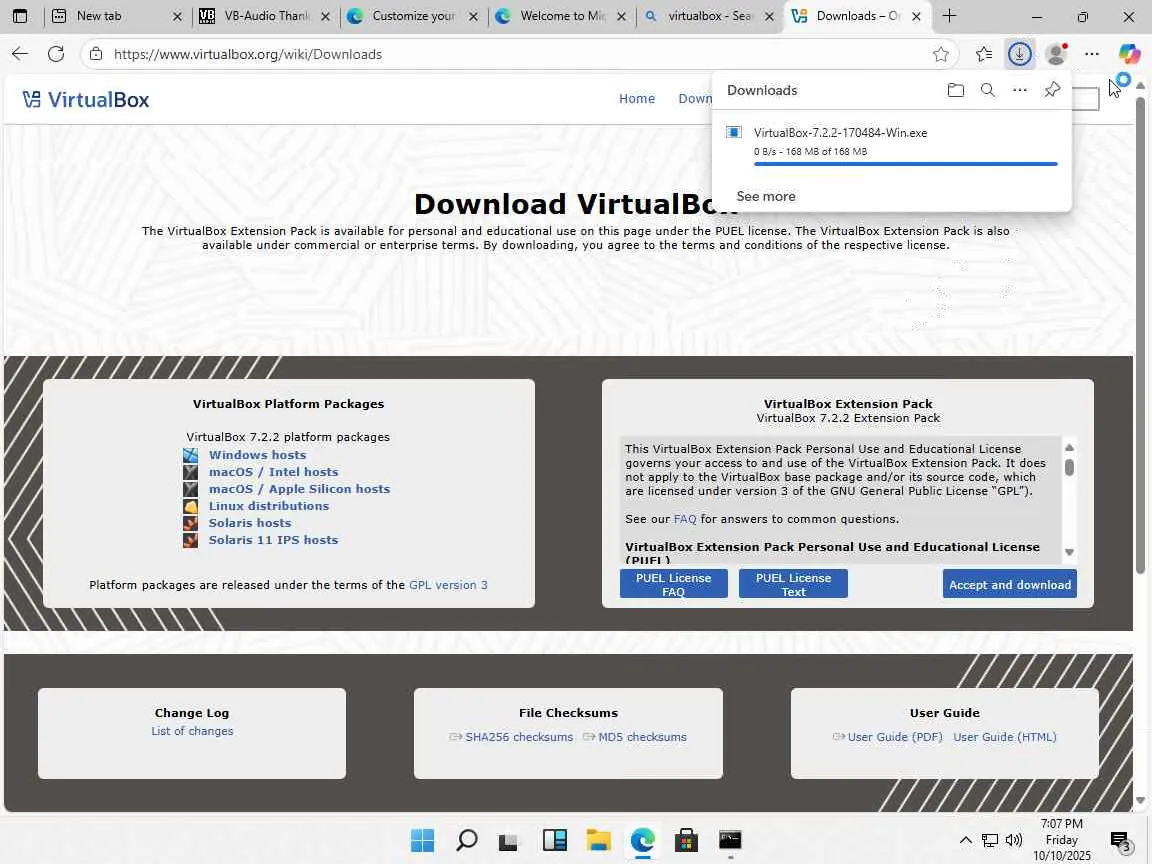
Task: Click the Linux distributions platform icon
Action: (190, 506)
